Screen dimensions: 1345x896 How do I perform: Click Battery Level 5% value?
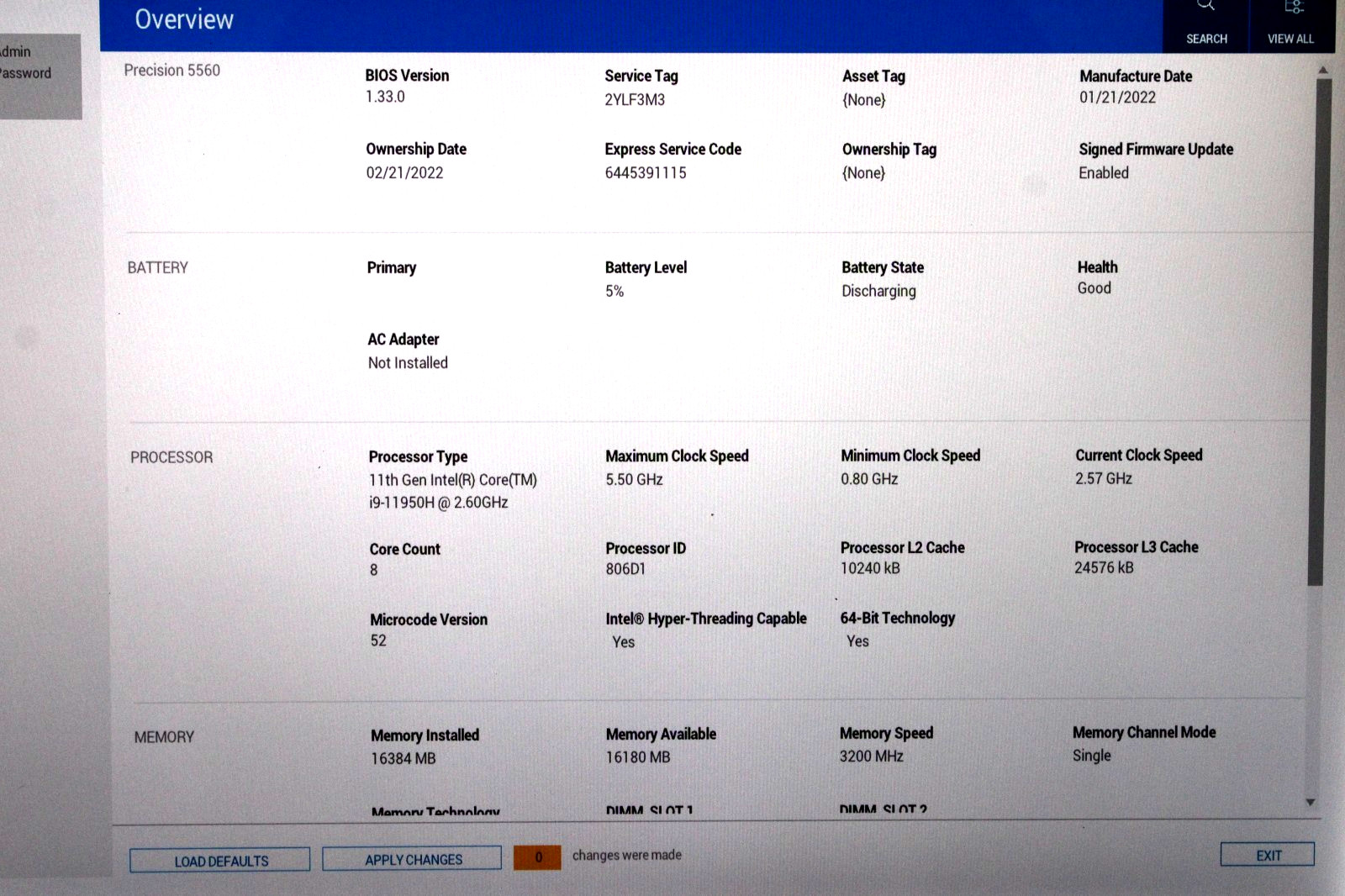(x=614, y=291)
